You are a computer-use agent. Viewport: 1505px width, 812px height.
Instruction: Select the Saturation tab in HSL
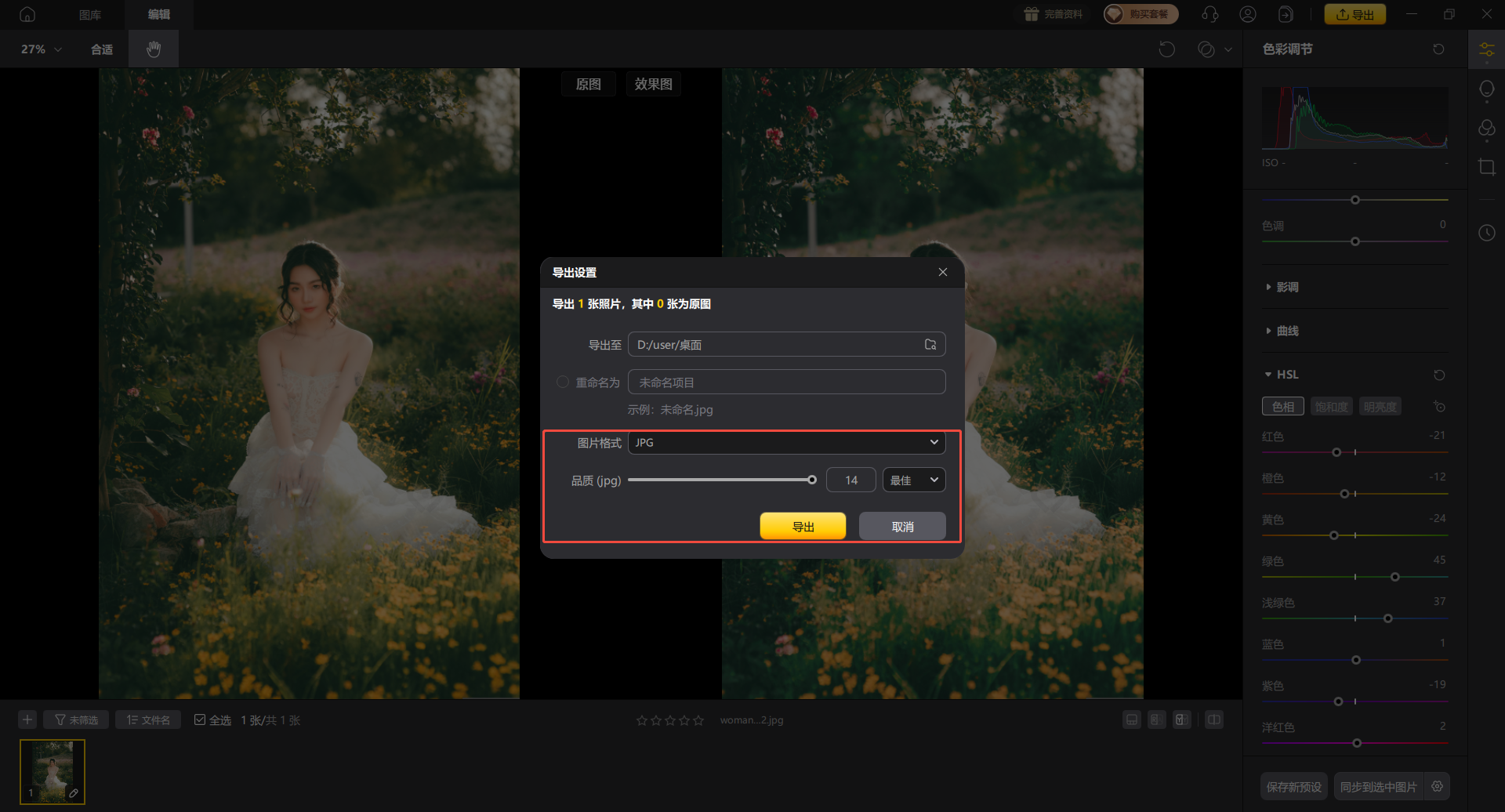coord(1331,407)
